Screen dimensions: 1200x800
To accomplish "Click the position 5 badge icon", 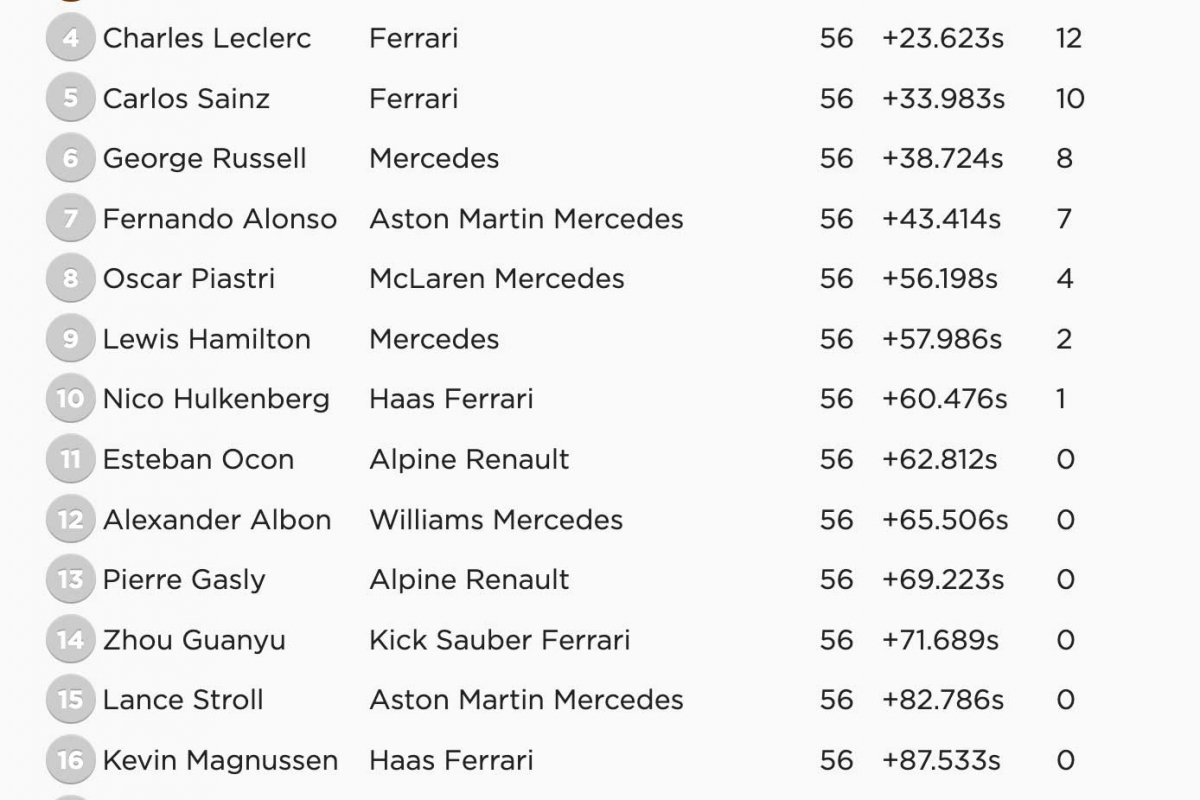I will pyautogui.click(x=70, y=99).
